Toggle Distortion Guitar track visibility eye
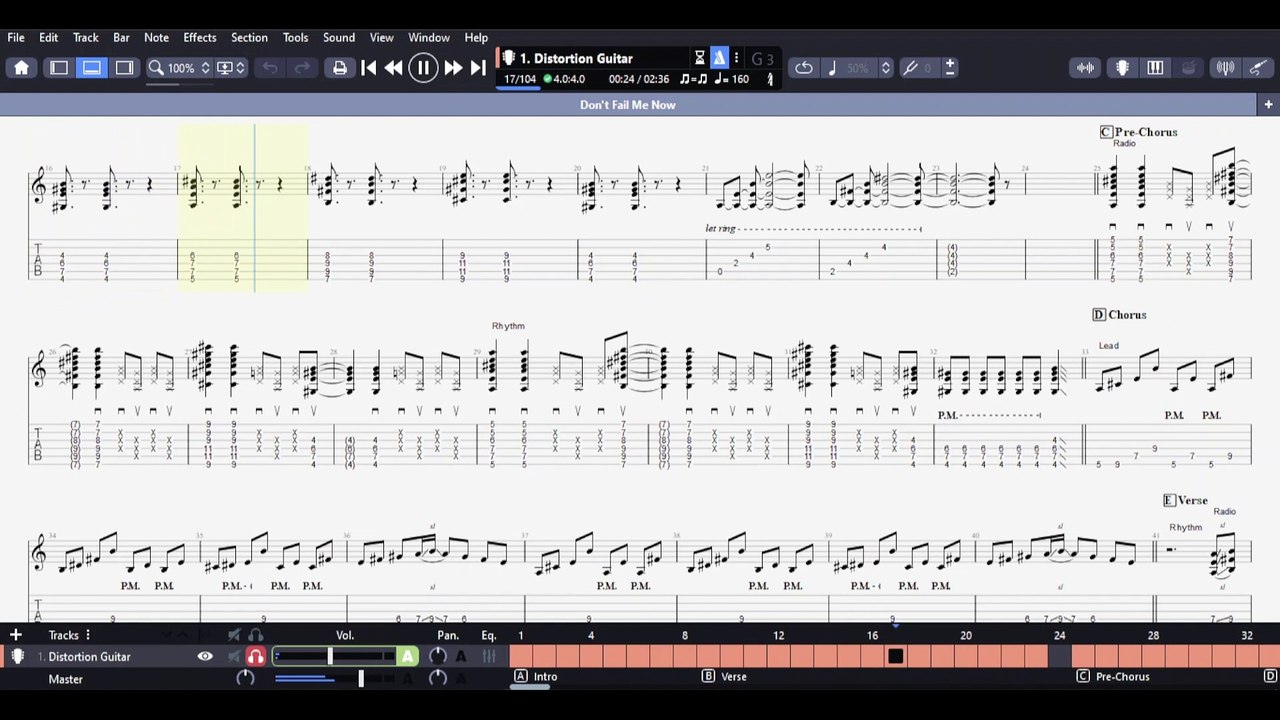1280x720 pixels. [x=205, y=657]
